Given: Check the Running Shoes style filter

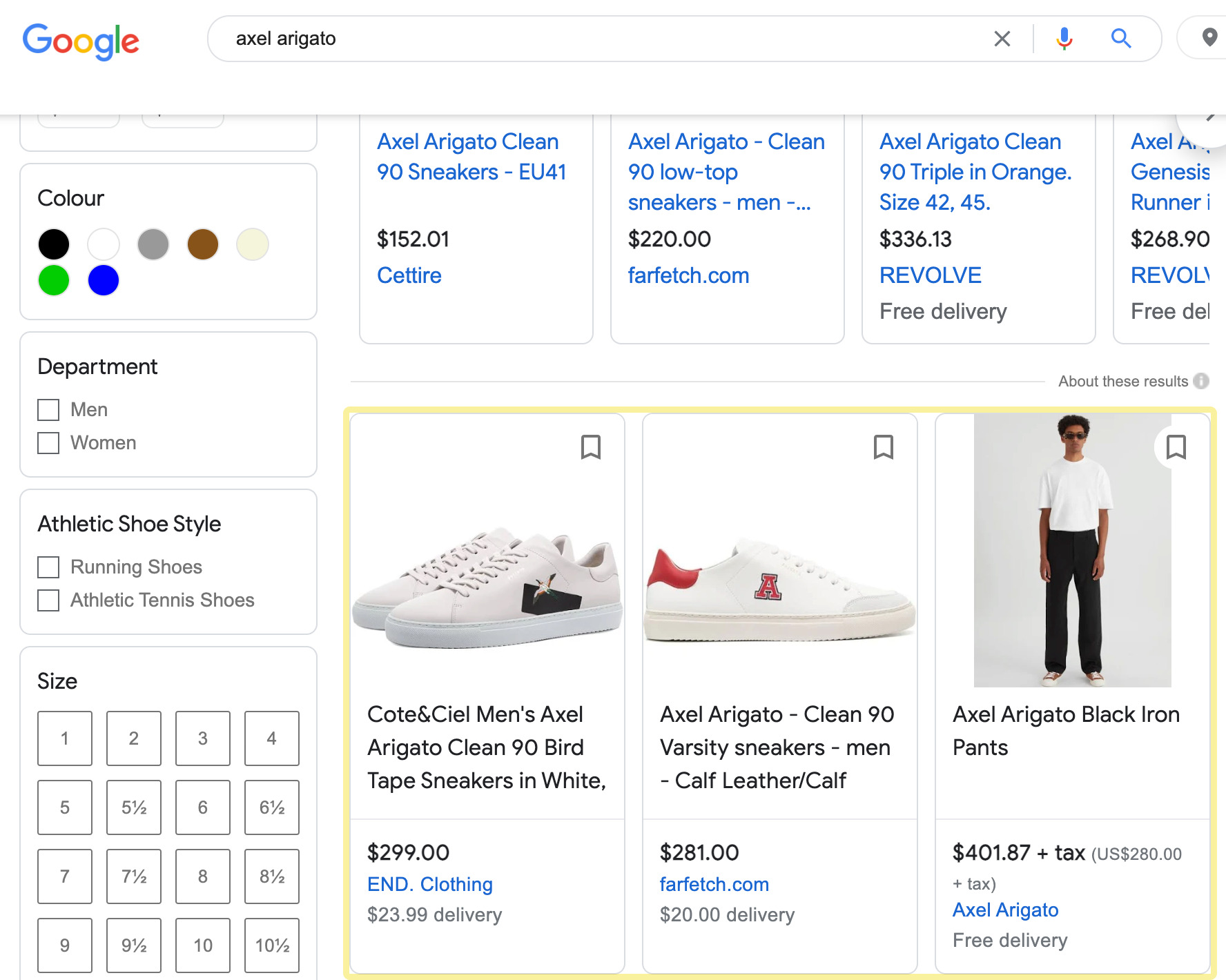Looking at the screenshot, I should (x=48, y=567).
